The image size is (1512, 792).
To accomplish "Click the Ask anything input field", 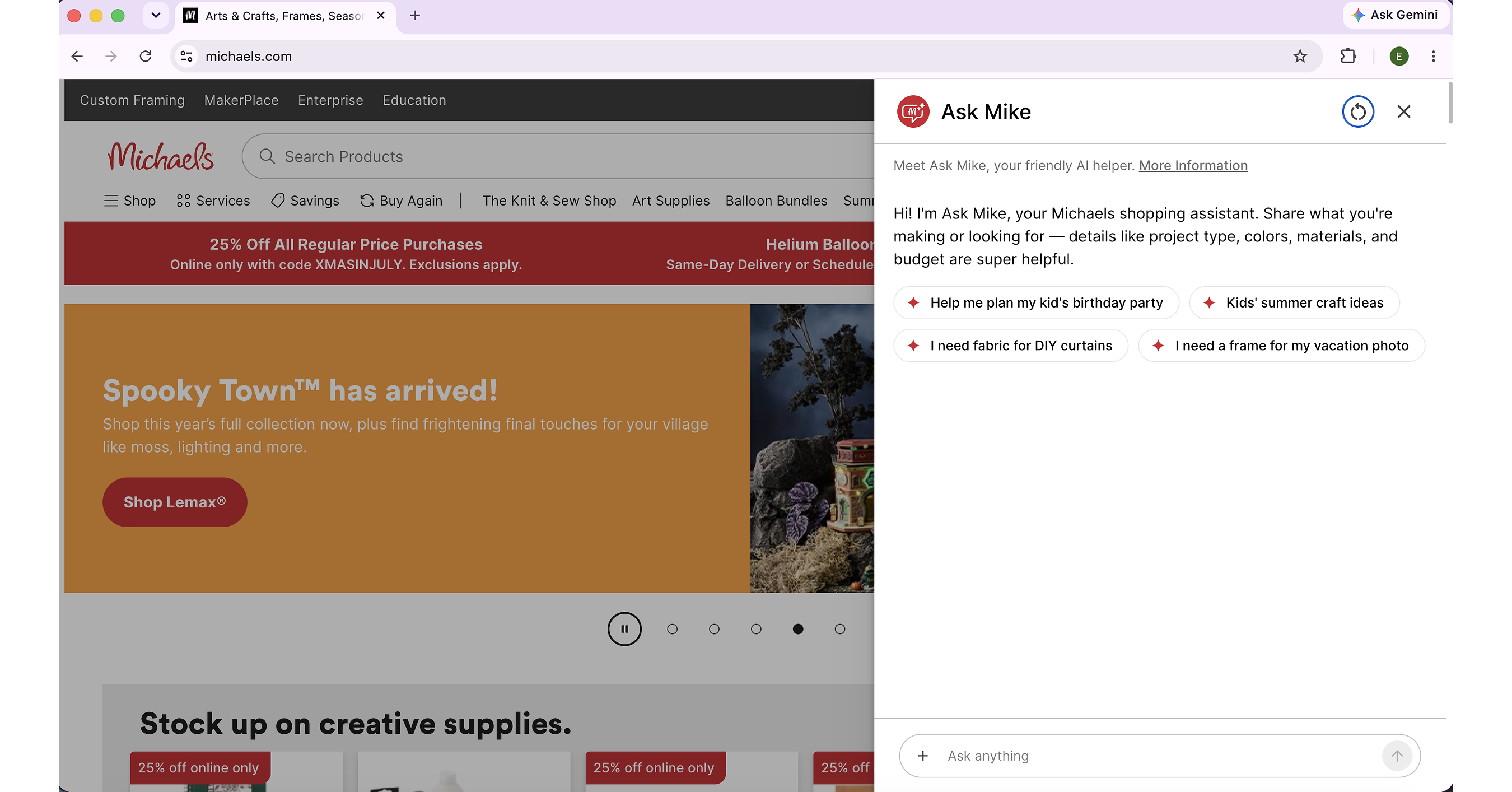I will (x=1159, y=756).
